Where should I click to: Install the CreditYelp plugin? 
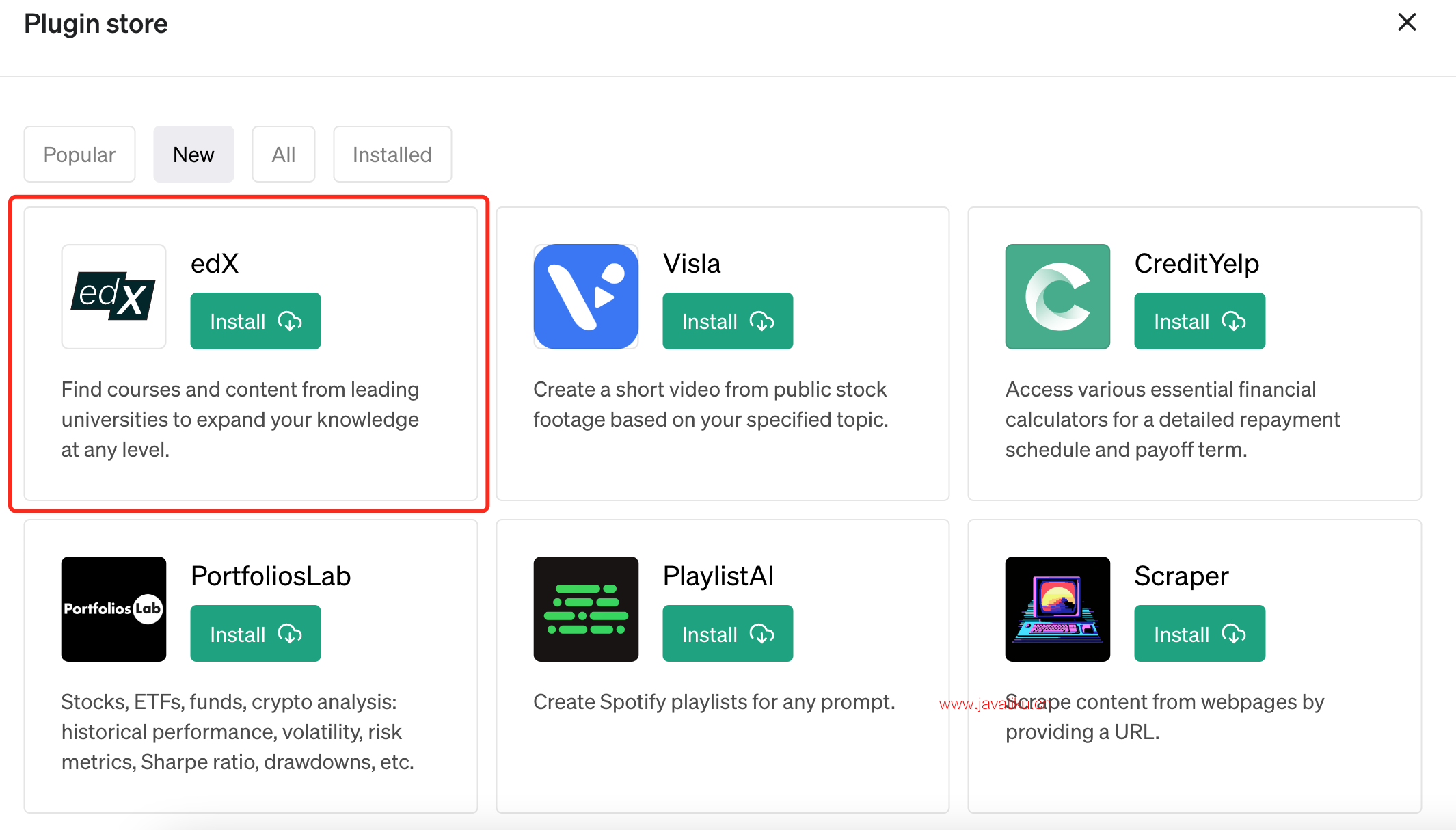coord(1200,321)
